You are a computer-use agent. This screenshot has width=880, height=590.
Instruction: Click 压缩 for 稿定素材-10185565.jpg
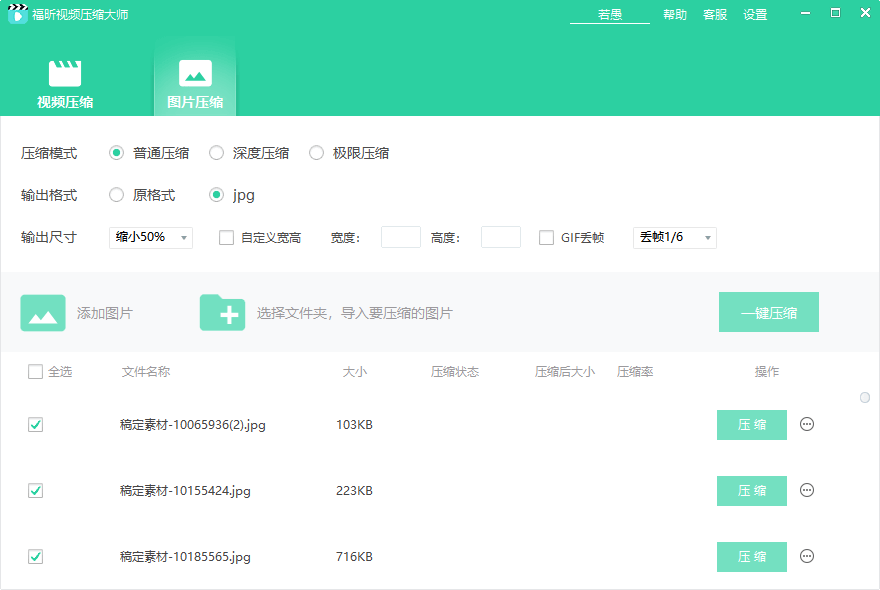pyautogui.click(x=751, y=557)
